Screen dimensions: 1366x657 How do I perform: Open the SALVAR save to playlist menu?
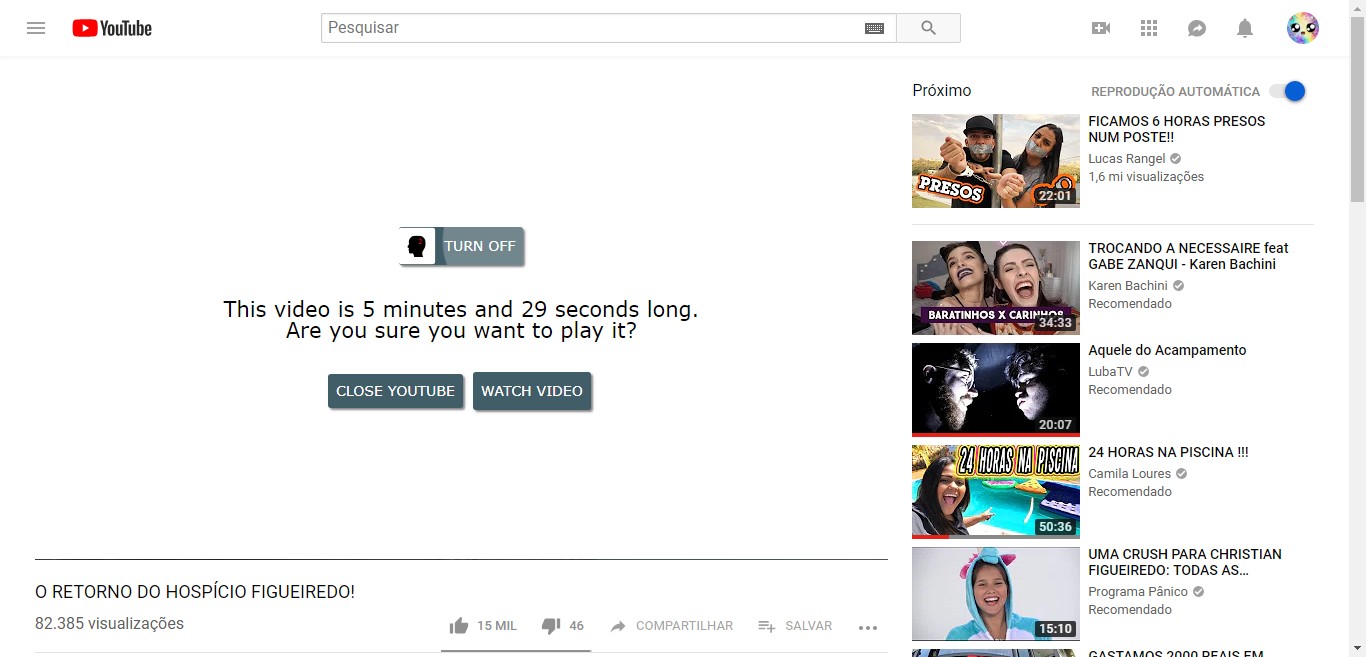coord(795,626)
